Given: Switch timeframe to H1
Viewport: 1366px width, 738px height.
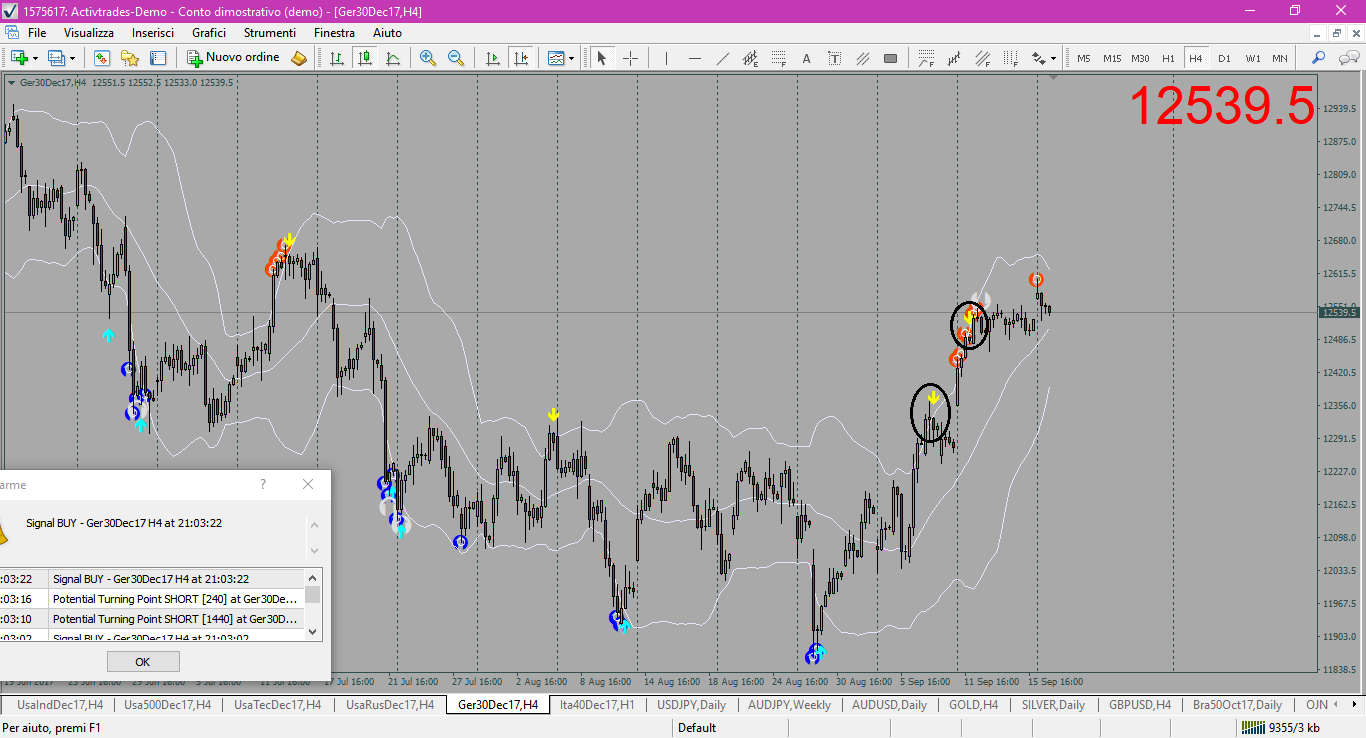Looking at the screenshot, I should 1168,58.
